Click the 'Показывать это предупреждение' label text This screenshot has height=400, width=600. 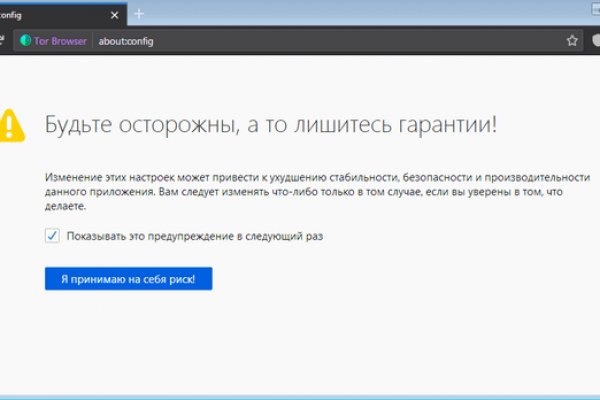point(194,236)
